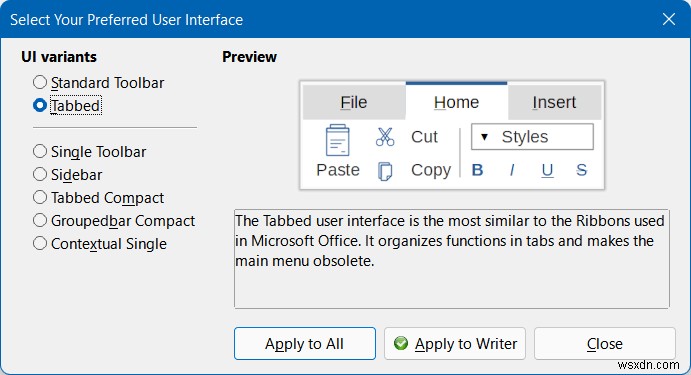Click the Bold B icon in preview
Image resolution: width=691 pixels, height=375 pixels.
click(477, 170)
